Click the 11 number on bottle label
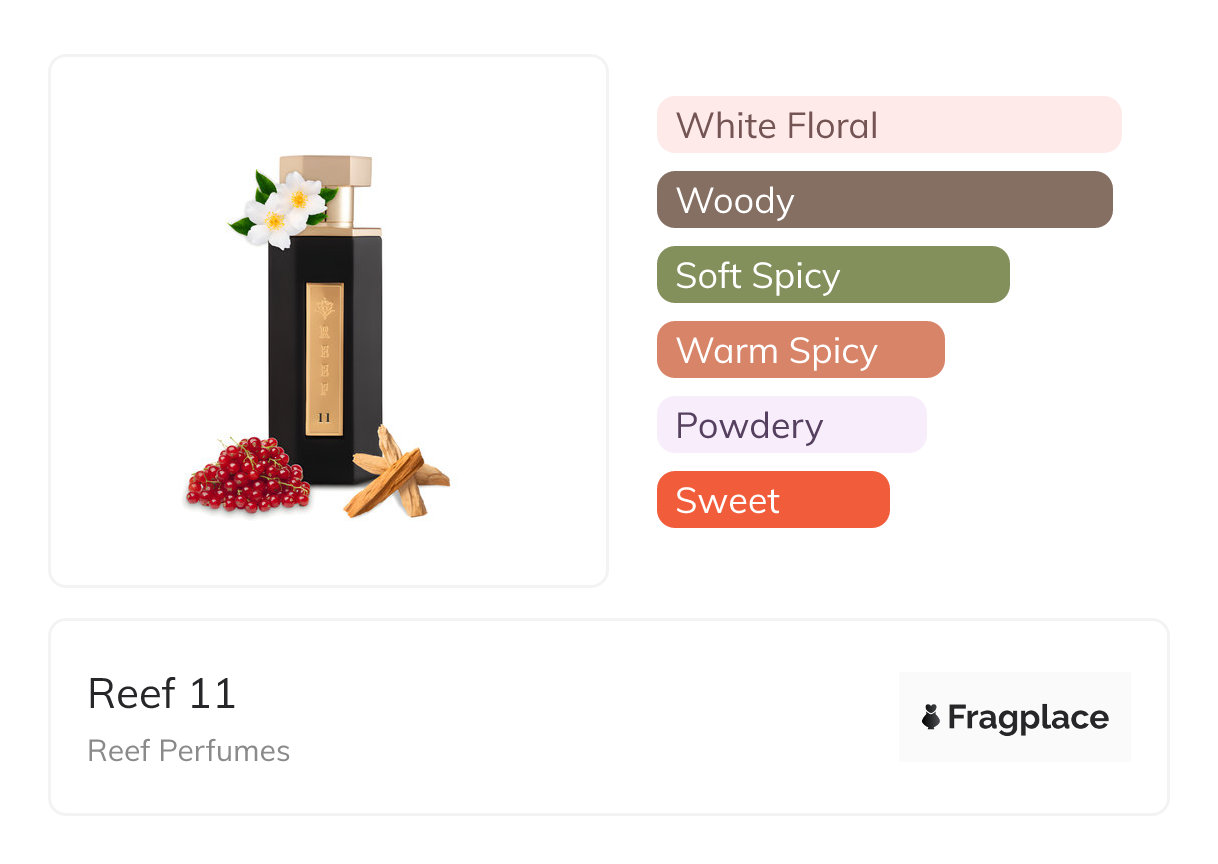Image resolution: width=1218 pixels, height=864 pixels. (324, 416)
